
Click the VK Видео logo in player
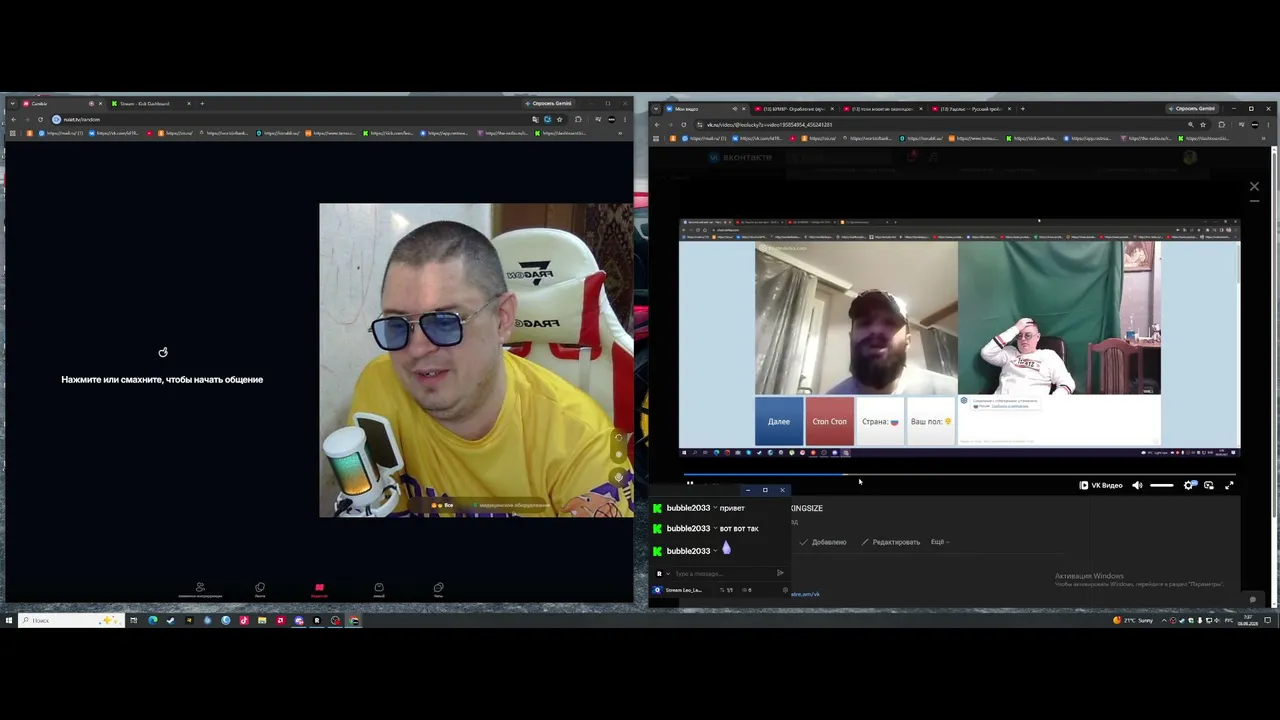coord(1100,486)
